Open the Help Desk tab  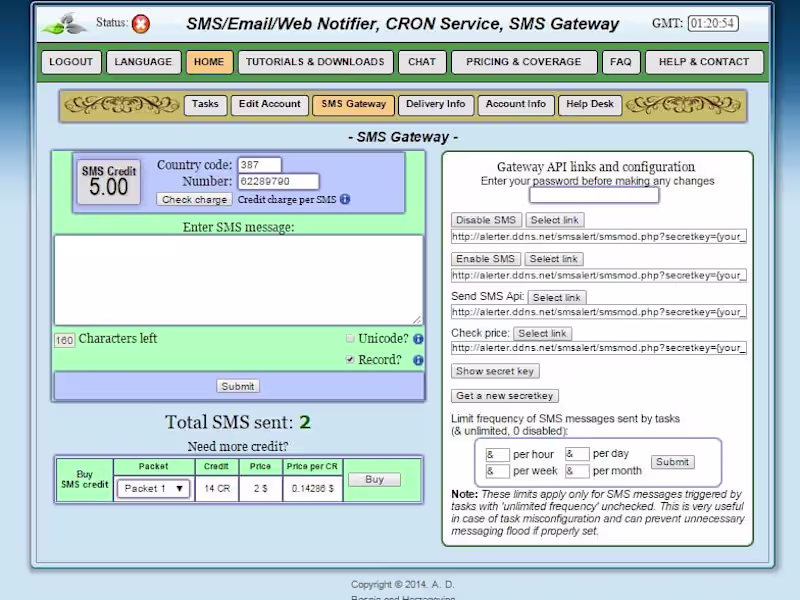tap(590, 105)
